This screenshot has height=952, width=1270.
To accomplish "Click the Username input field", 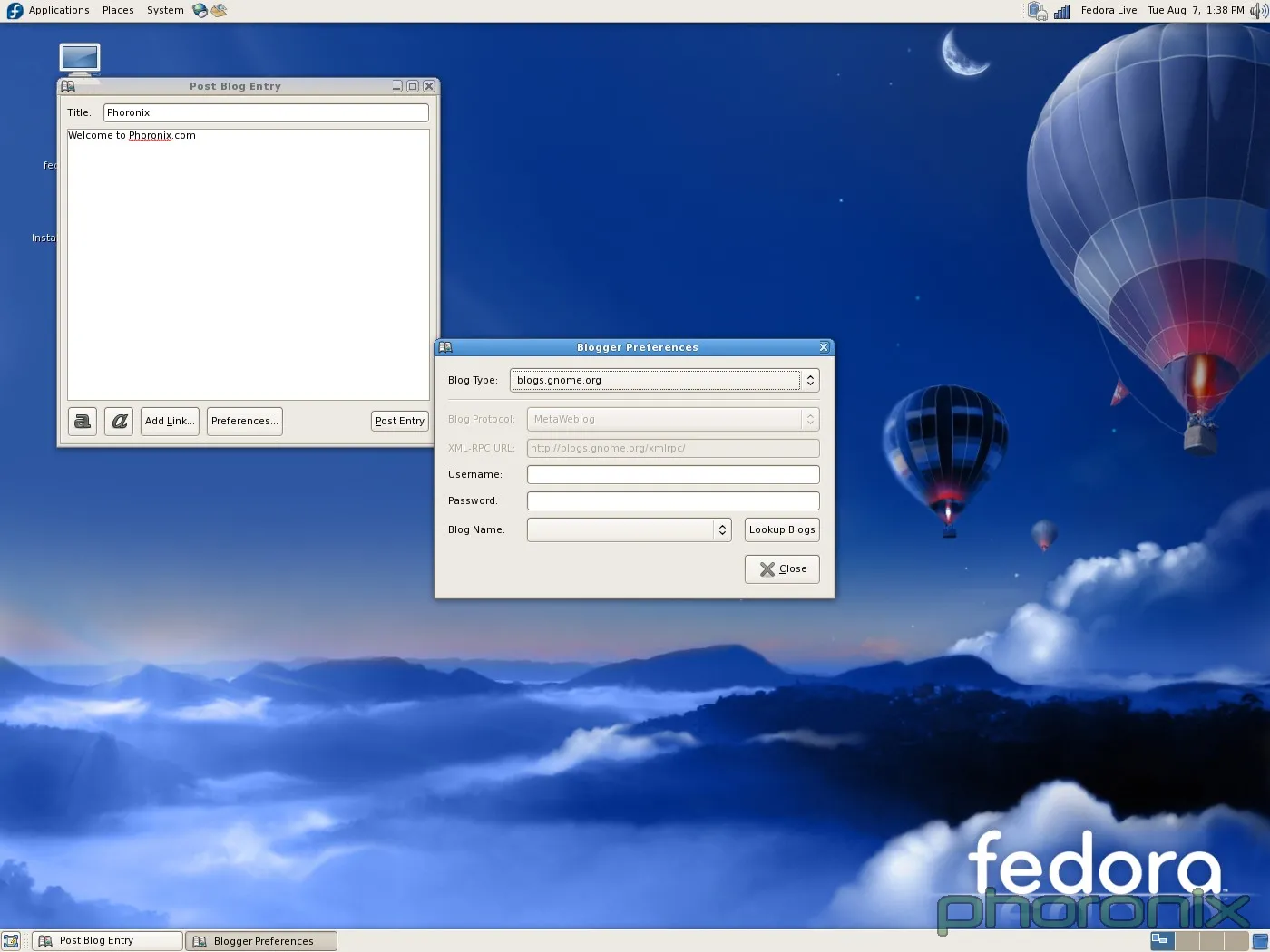I will (x=673, y=474).
